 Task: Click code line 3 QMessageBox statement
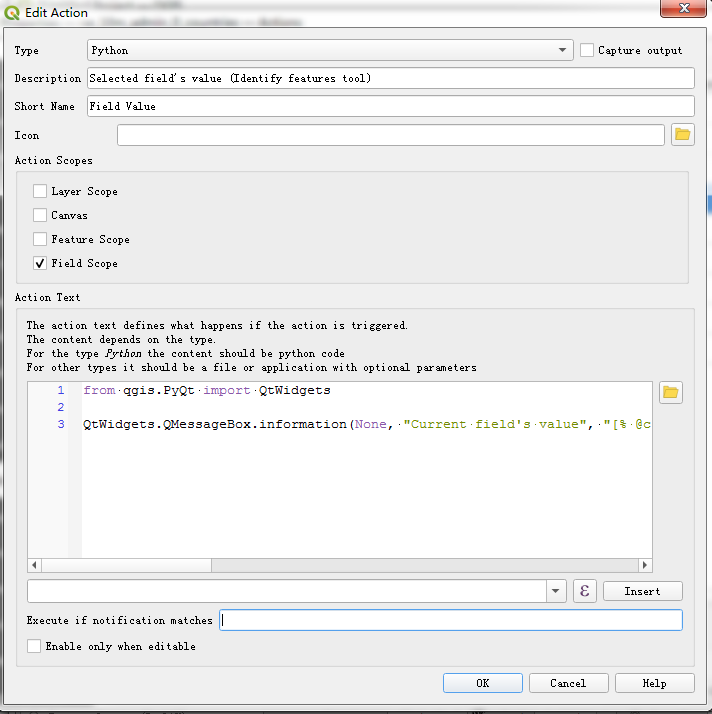(366, 424)
